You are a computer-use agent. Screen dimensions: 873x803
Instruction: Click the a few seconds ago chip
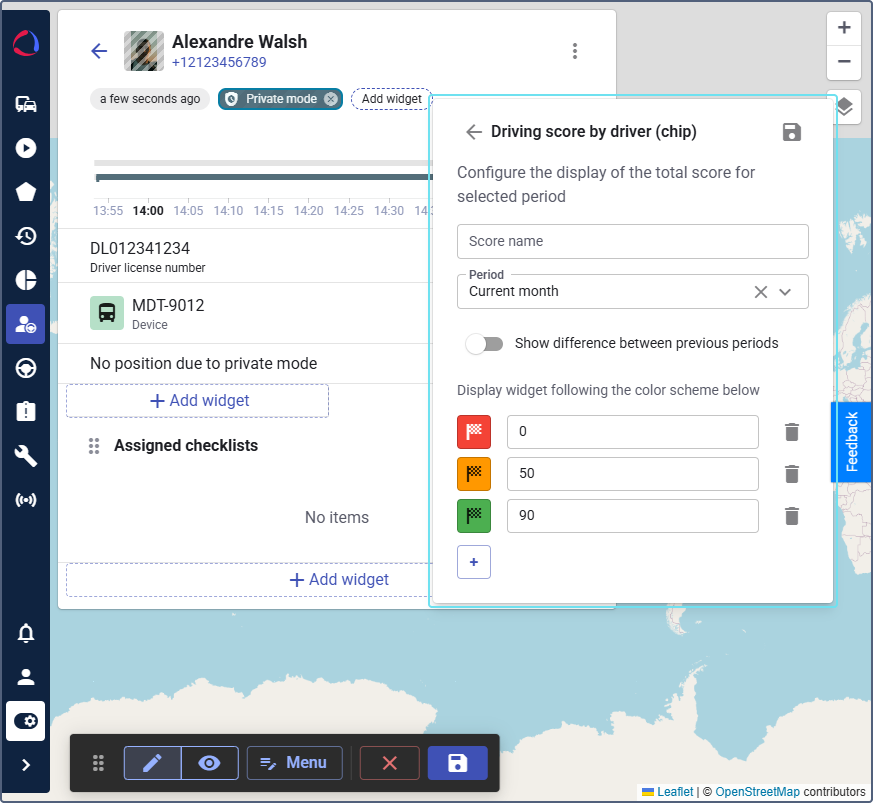coord(150,99)
